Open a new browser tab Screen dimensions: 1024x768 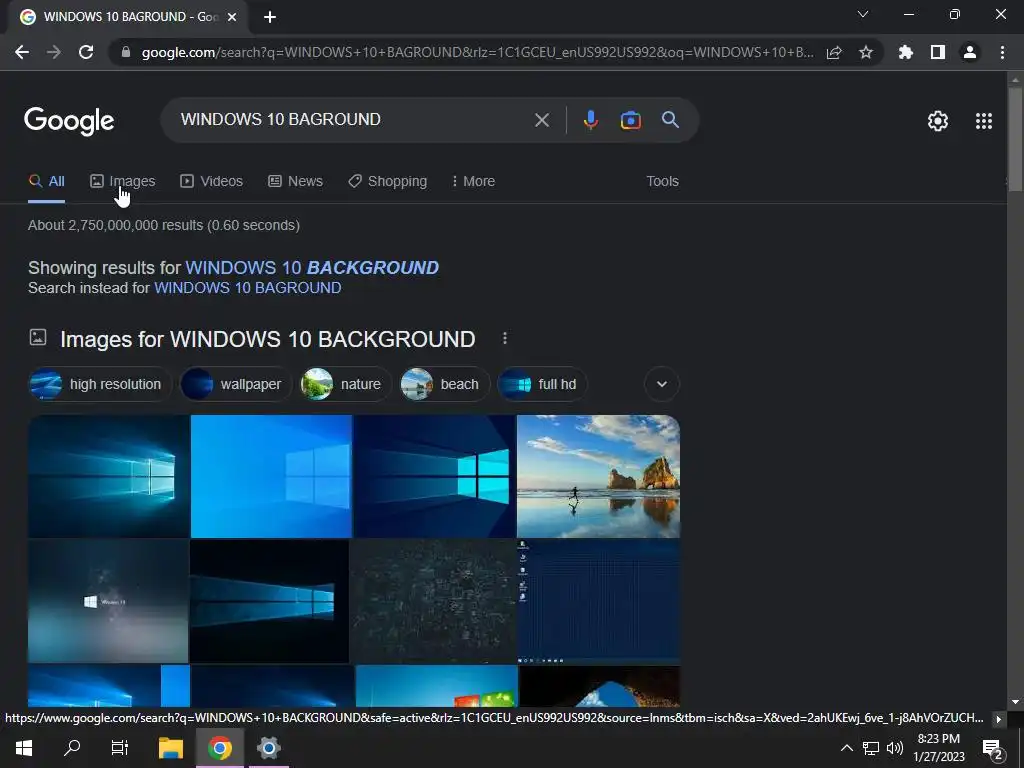click(x=270, y=17)
